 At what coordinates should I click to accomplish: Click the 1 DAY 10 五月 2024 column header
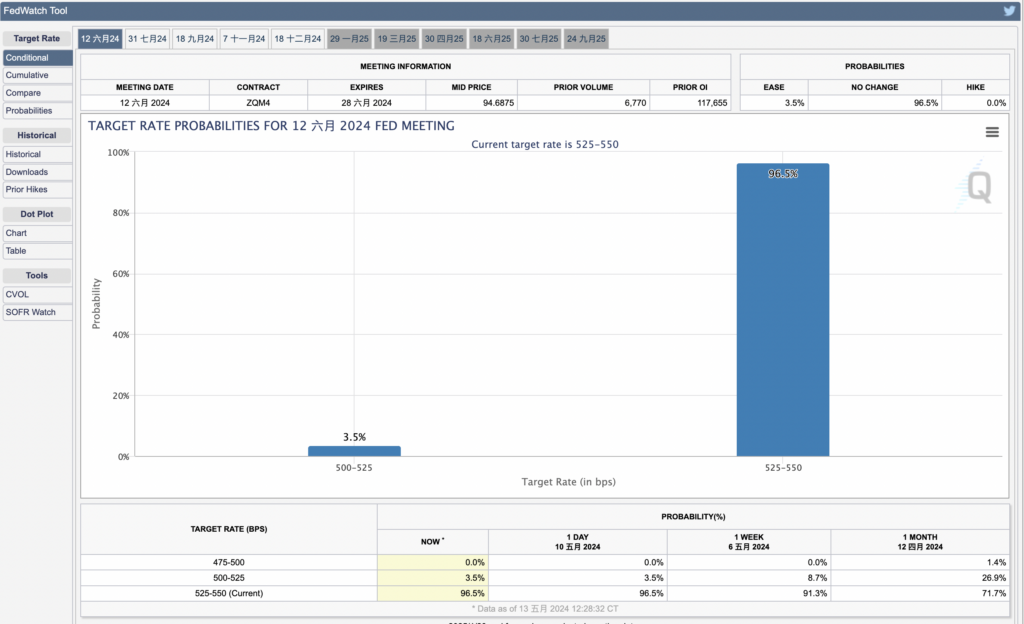[577, 542]
